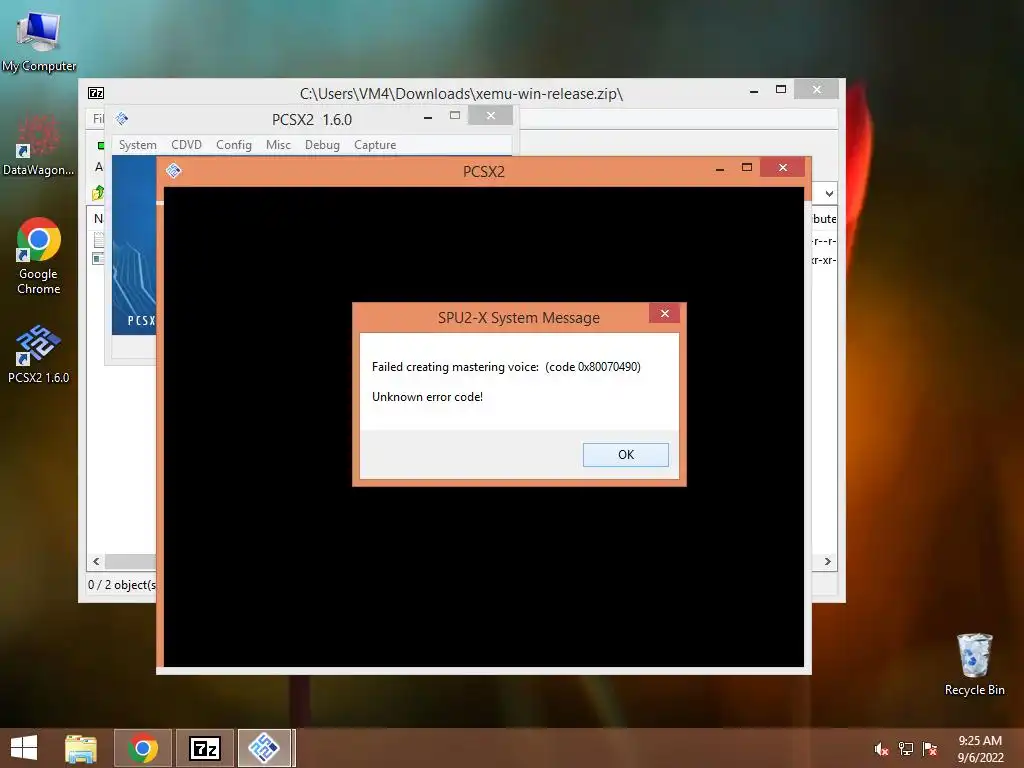This screenshot has height=768, width=1024.
Task: Switch to Chrome in the taskbar
Action: pyautogui.click(x=143, y=748)
